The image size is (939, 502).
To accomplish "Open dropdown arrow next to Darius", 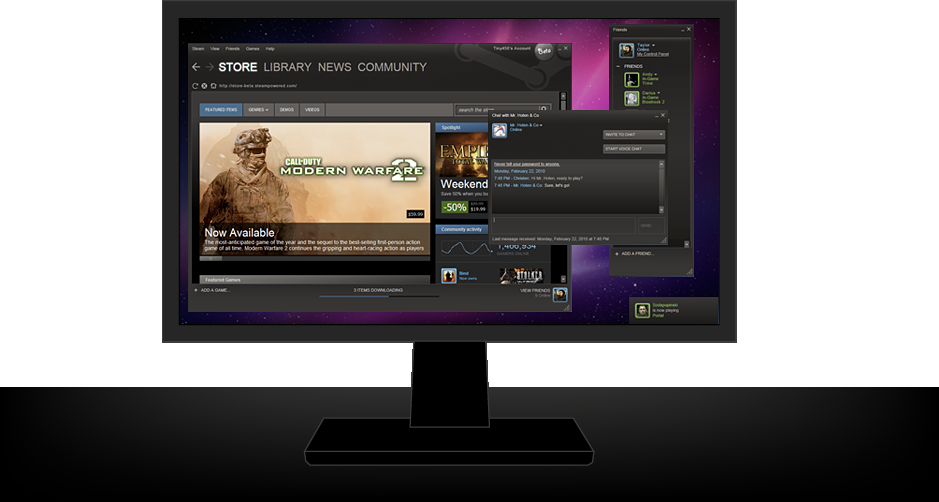I will pyautogui.click(x=659, y=93).
